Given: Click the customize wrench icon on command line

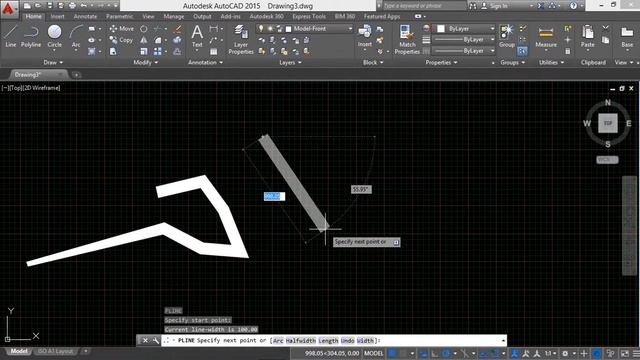Looking at the screenshot, I should (155, 340).
